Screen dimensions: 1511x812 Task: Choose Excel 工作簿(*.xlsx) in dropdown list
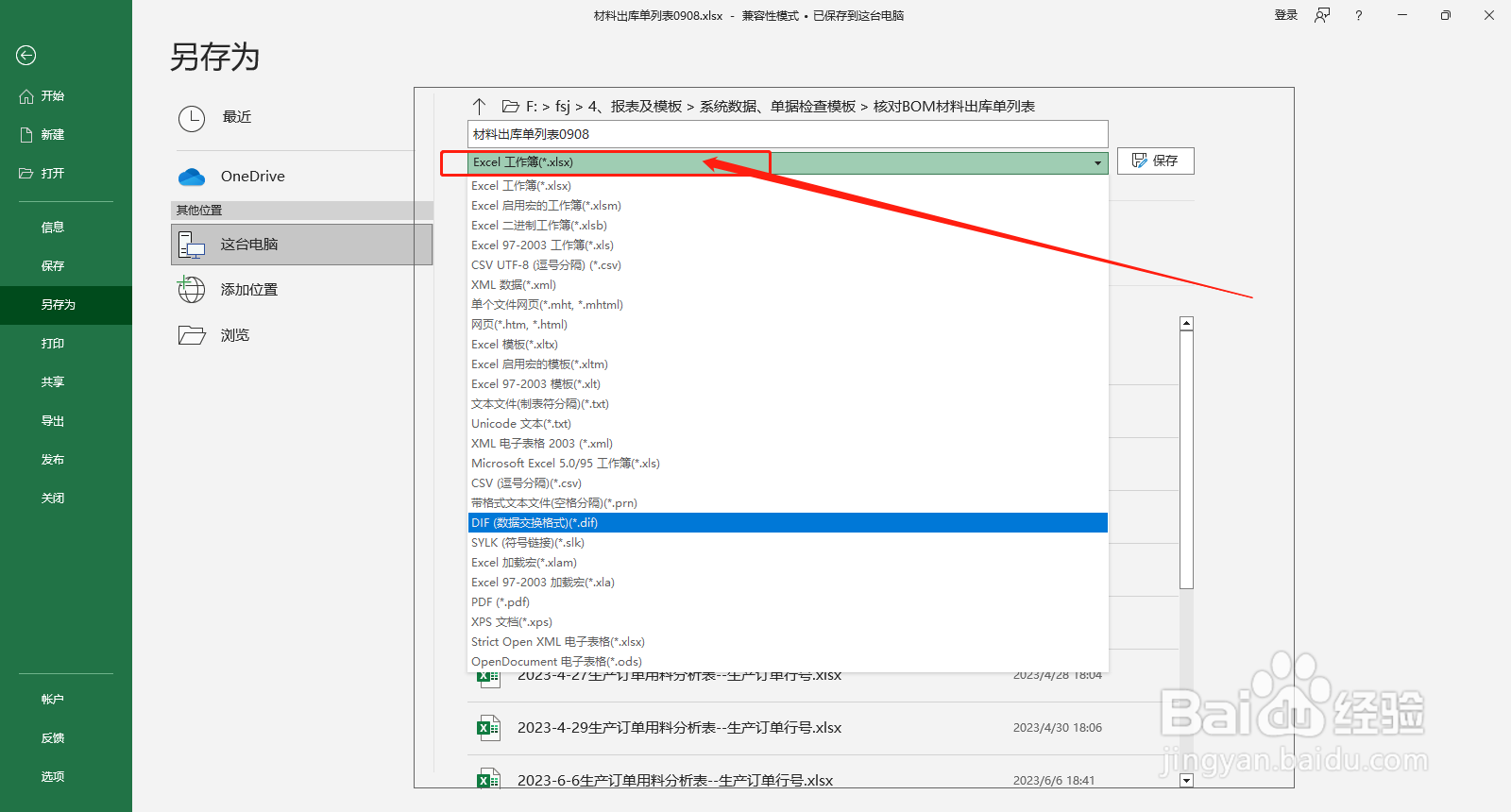(788, 186)
